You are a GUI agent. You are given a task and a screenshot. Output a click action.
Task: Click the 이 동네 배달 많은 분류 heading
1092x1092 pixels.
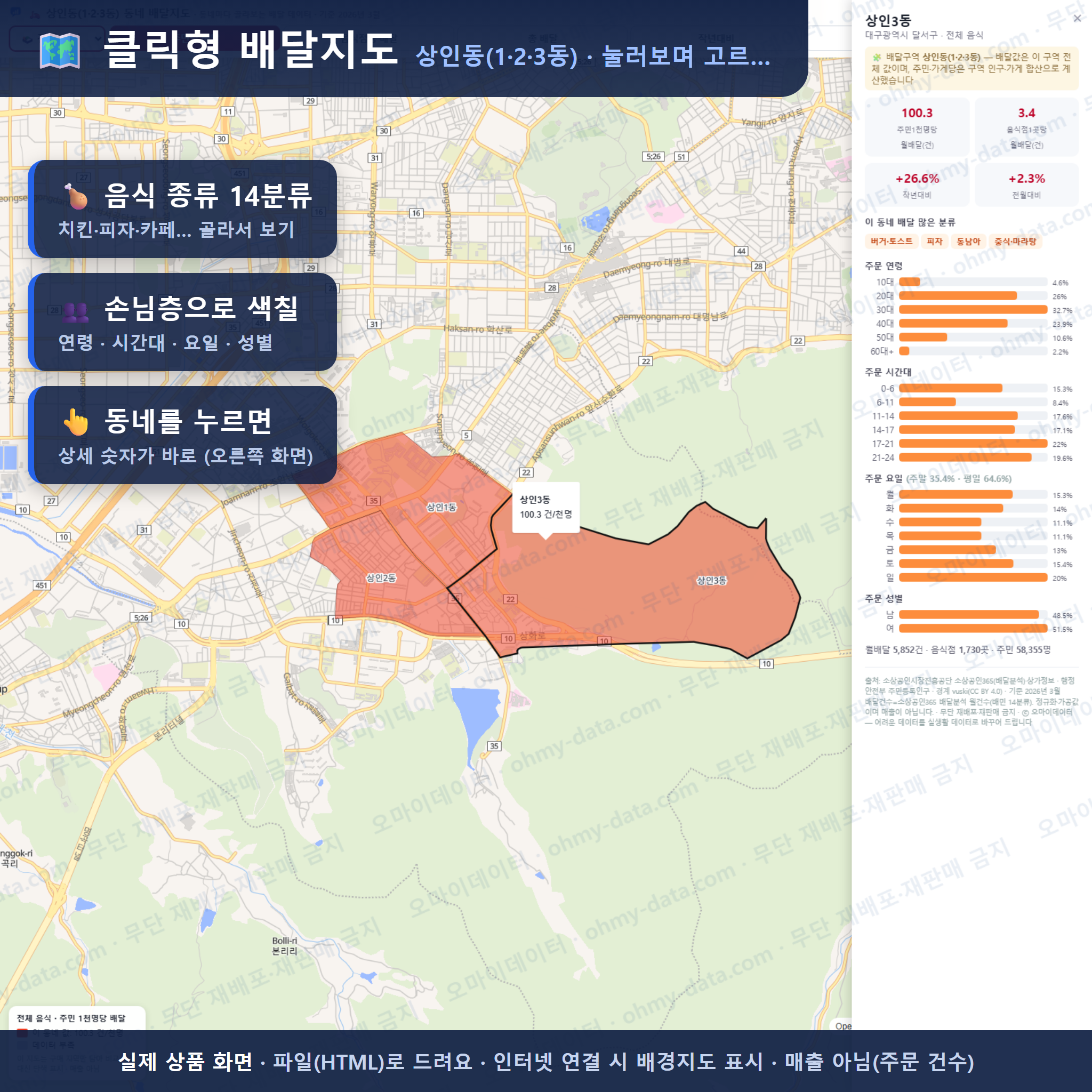910,222
